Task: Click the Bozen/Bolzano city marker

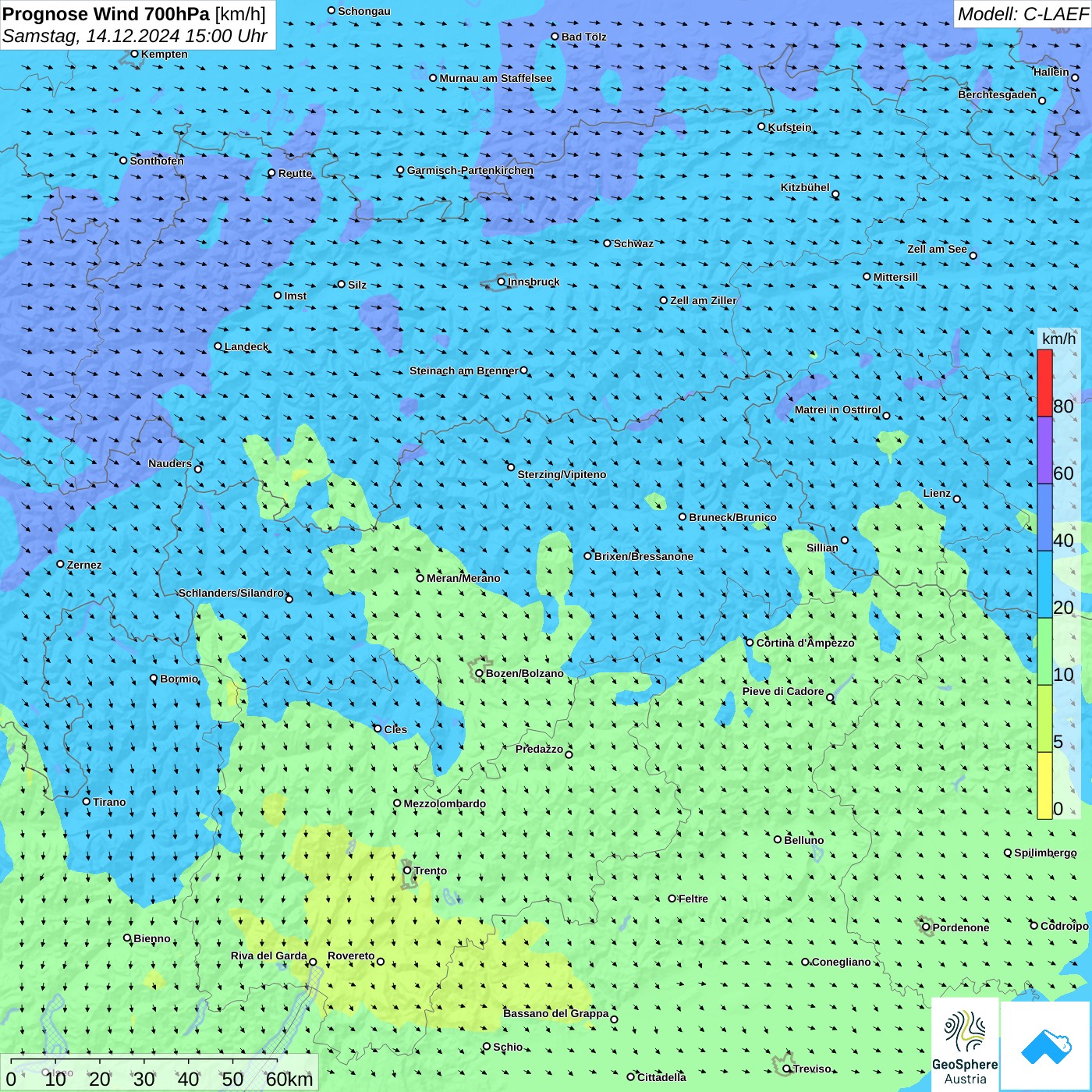Action: coord(480,673)
